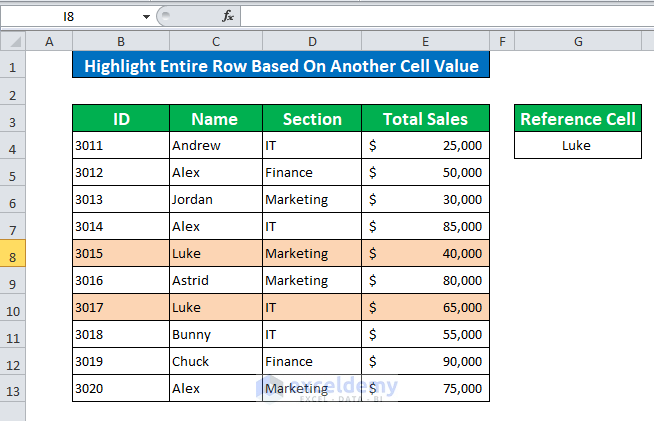The width and height of the screenshot is (654, 421).
Task: Click the blue title cell Highlight Entire Row
Action: coord(281,67)
